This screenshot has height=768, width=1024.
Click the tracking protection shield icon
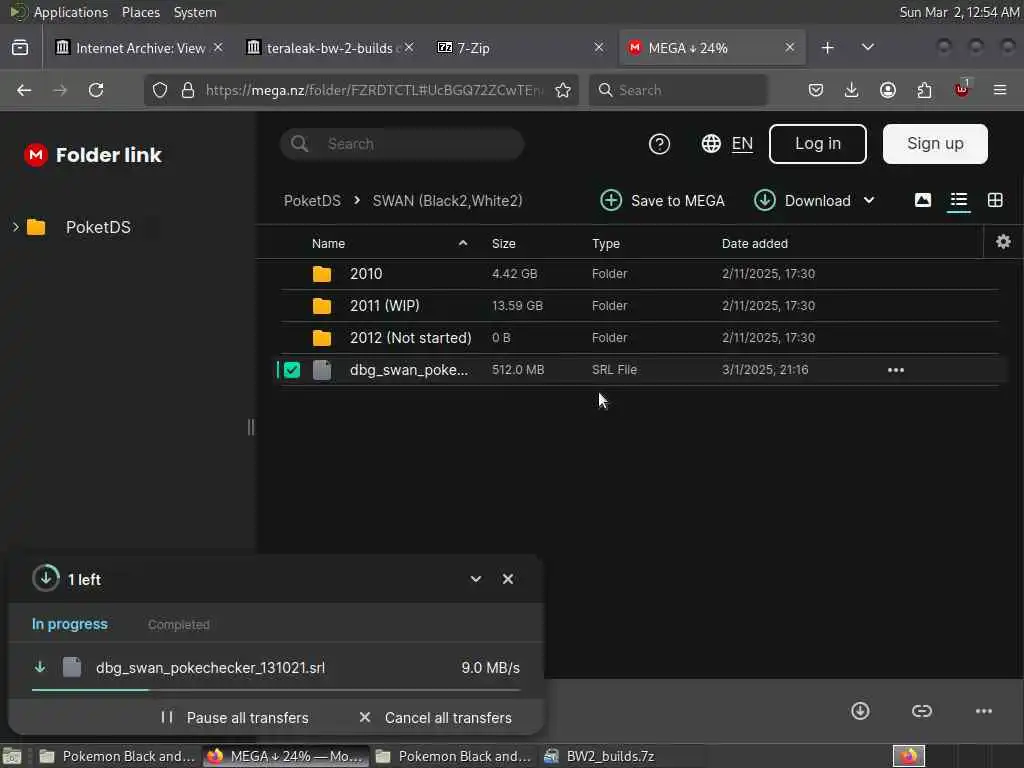(160, 90)
